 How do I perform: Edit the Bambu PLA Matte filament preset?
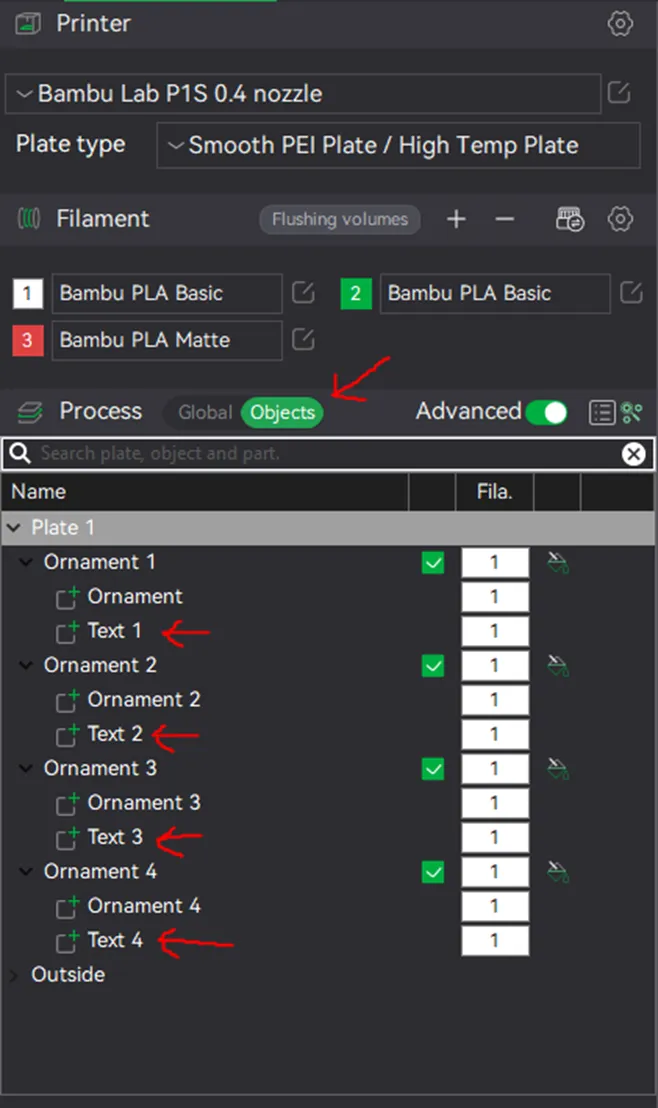[302, 340]
